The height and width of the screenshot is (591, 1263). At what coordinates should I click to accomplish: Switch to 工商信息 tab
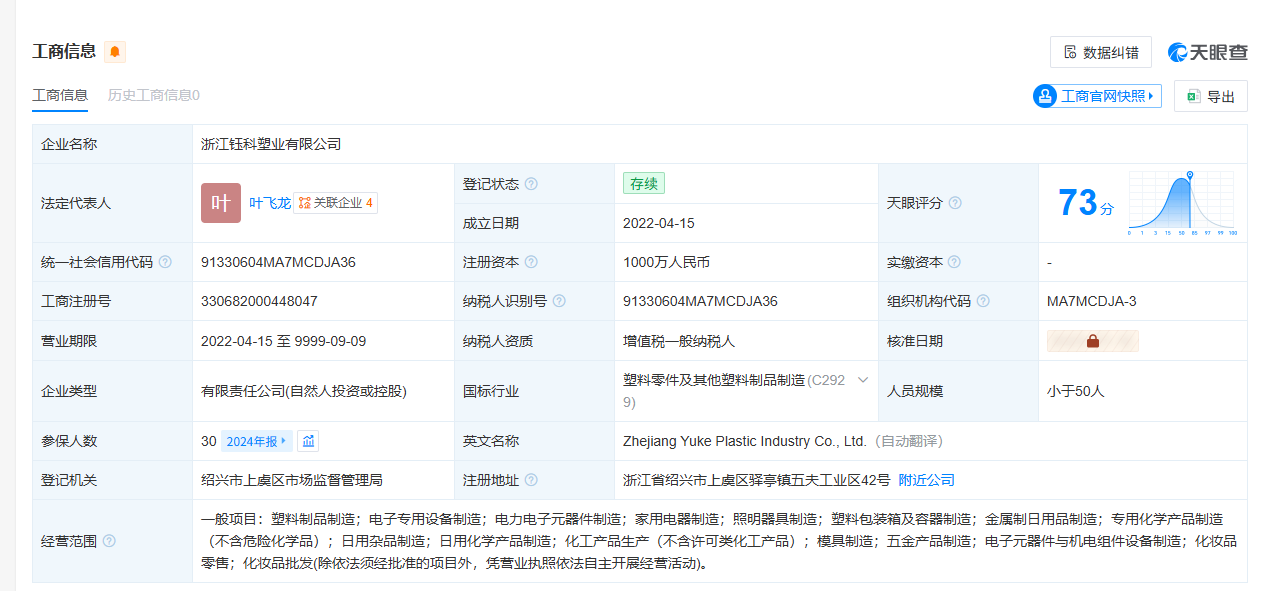click(x=60, y=95)
